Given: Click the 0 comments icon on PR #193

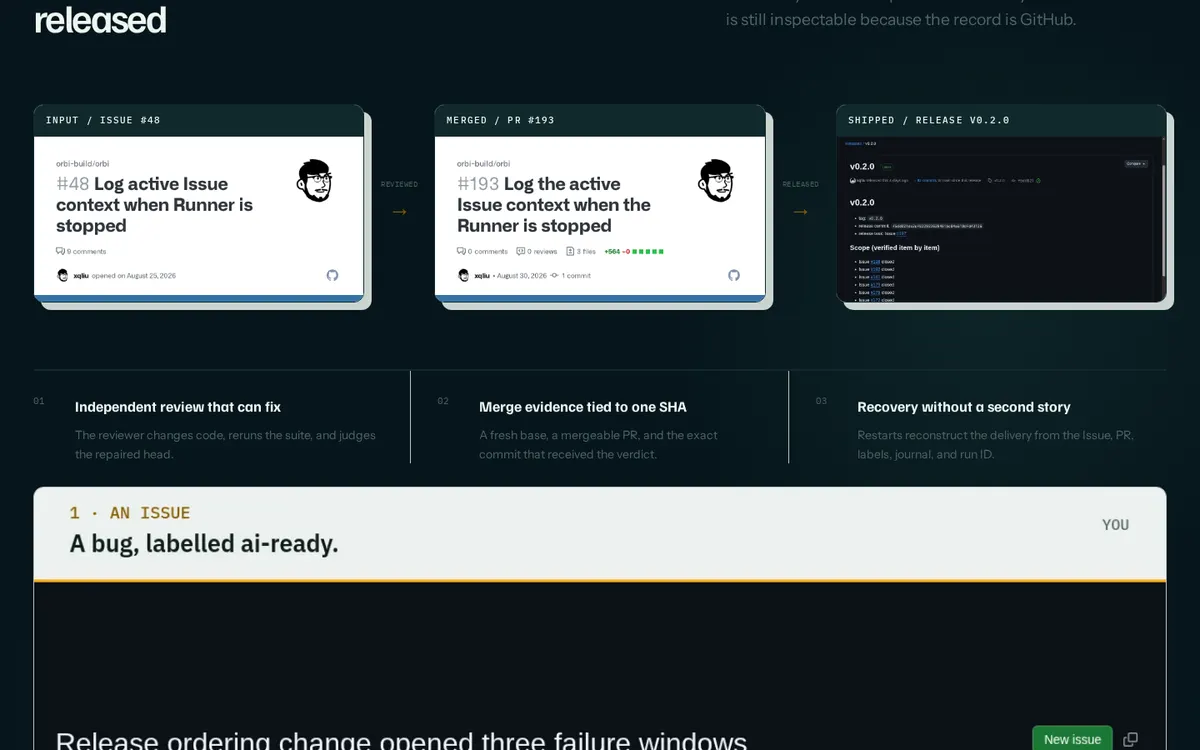Looking at the screenshot, I should 461,252.
